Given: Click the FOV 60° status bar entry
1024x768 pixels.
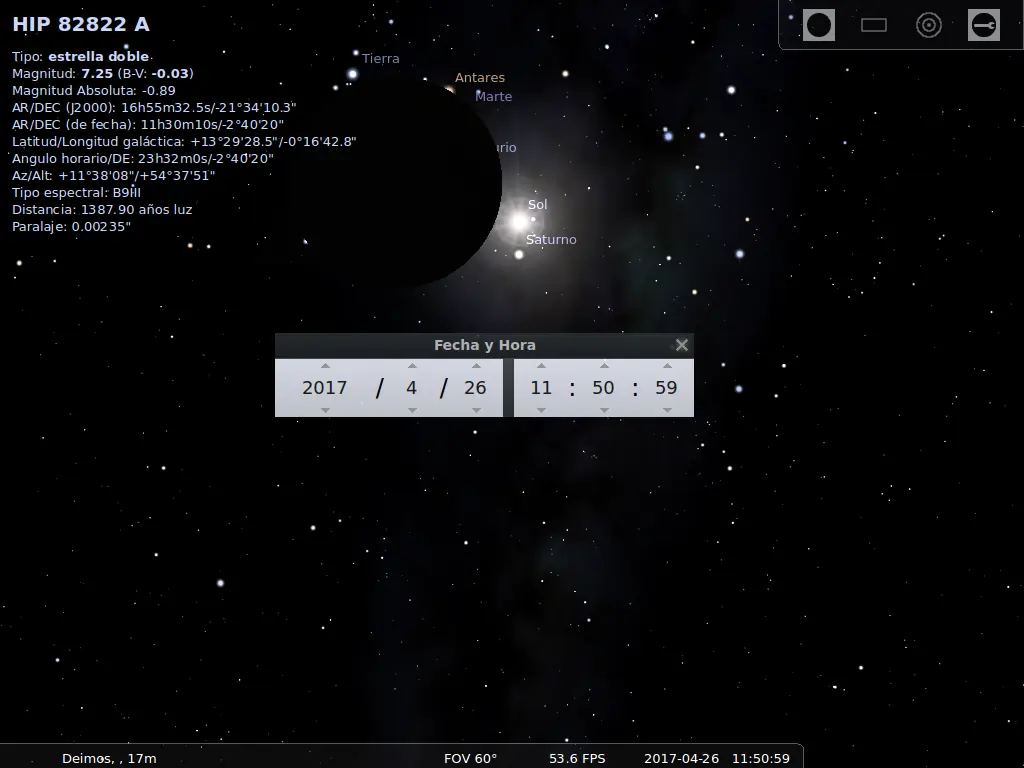Looking at the screenshot, I should pos(470,758).
